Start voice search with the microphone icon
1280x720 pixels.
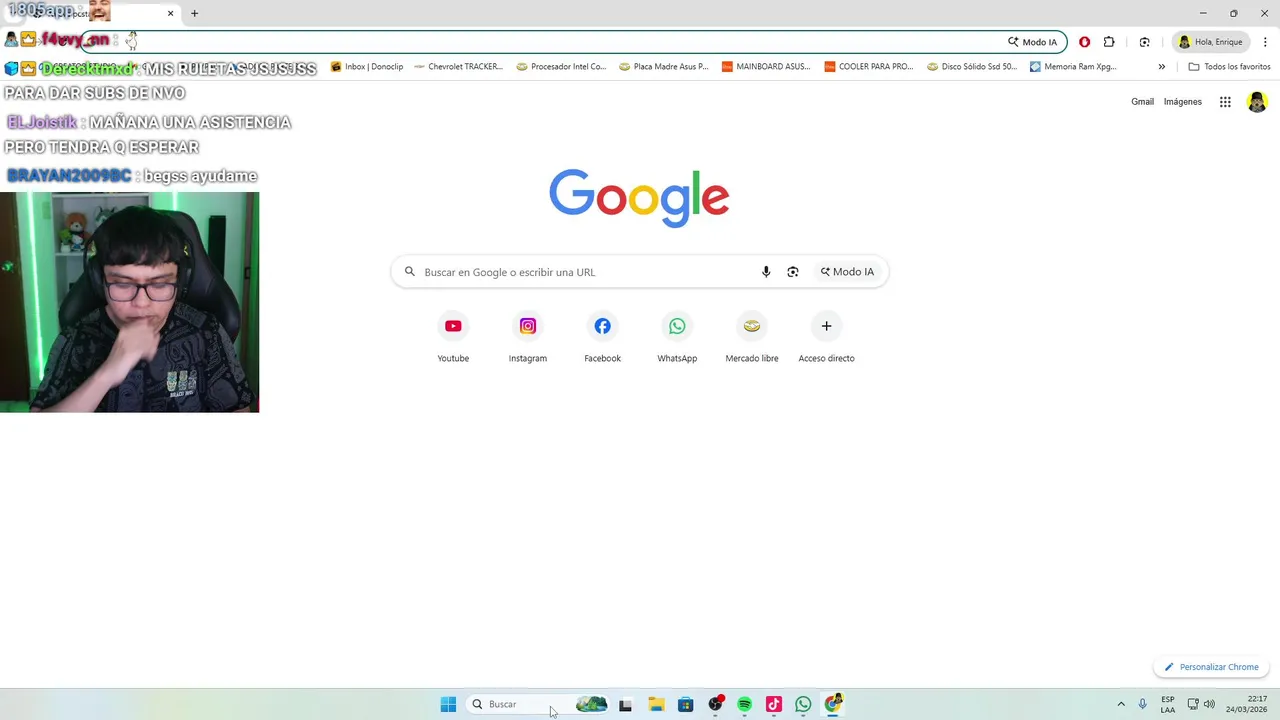766,272
